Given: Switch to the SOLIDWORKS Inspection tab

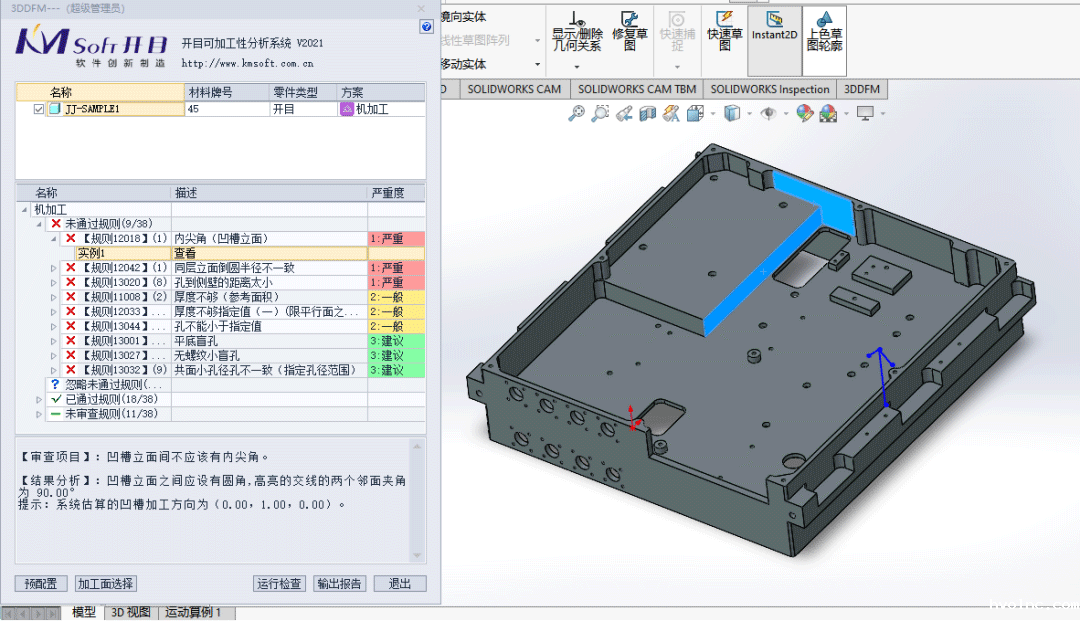Looking at the screenshot, I should [x=770, y=89].
